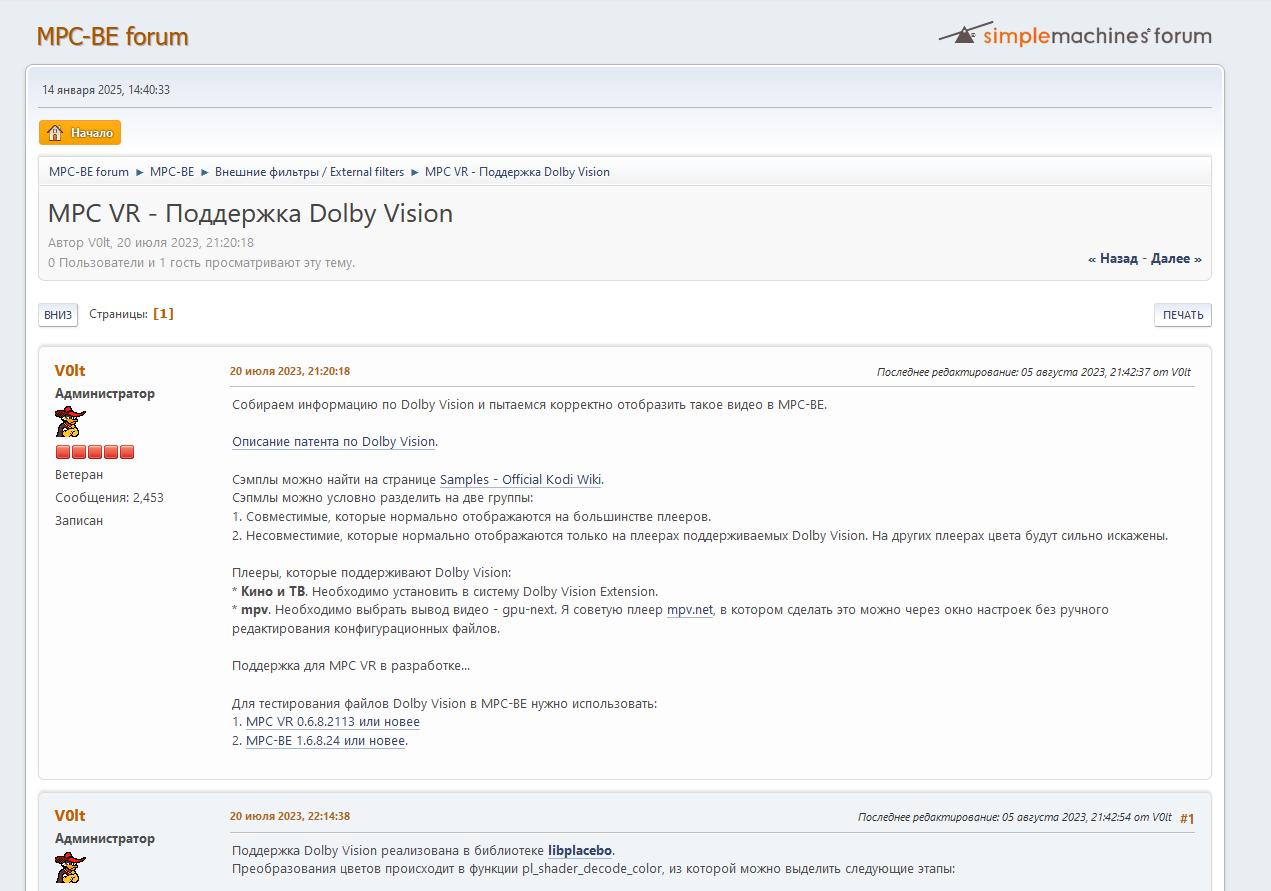Click the home icon in Начало button

pyautogui.click(x=55, y=132)
